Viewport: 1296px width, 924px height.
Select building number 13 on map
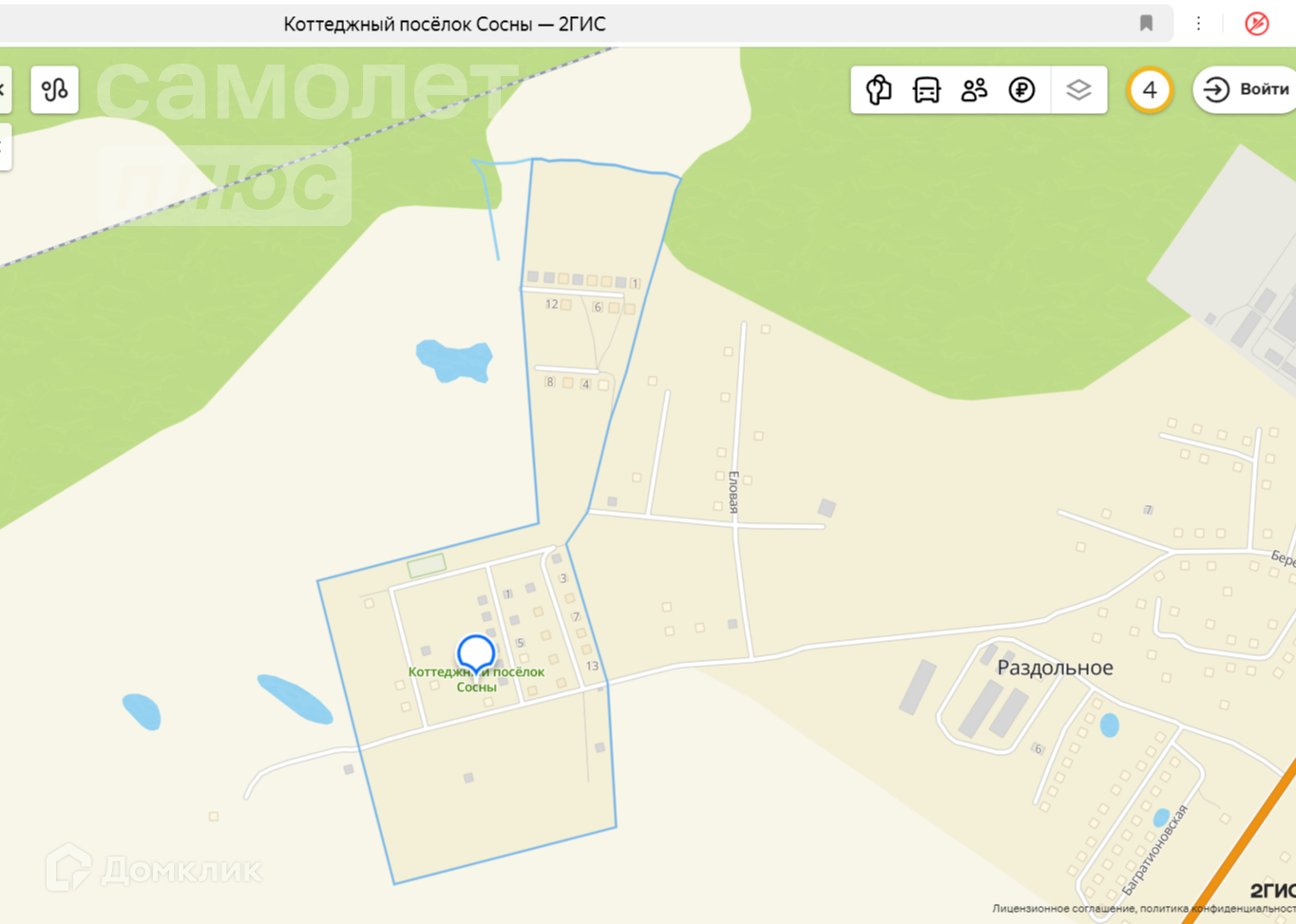[x=592, y=666]
